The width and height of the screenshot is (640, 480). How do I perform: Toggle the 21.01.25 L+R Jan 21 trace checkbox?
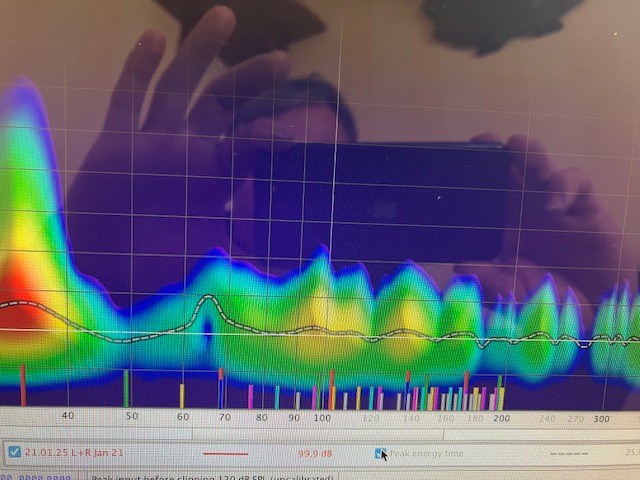[x=14, y=452]
